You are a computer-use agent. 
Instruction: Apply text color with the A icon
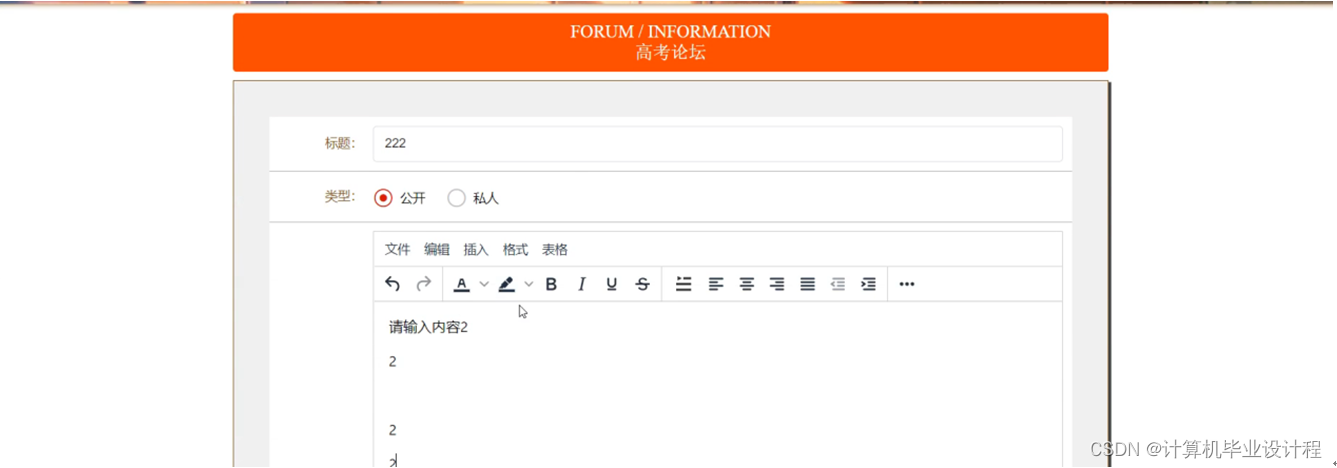(461, 284)
